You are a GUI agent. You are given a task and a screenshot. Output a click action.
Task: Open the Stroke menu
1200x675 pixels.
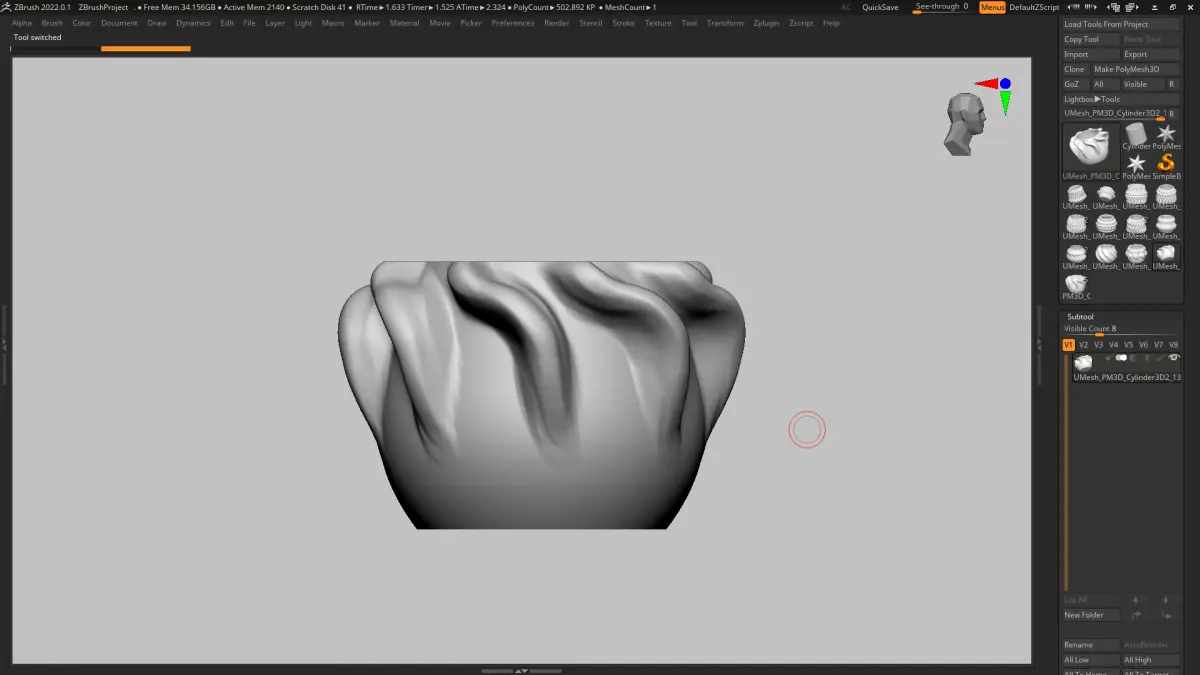pos(623,23)
